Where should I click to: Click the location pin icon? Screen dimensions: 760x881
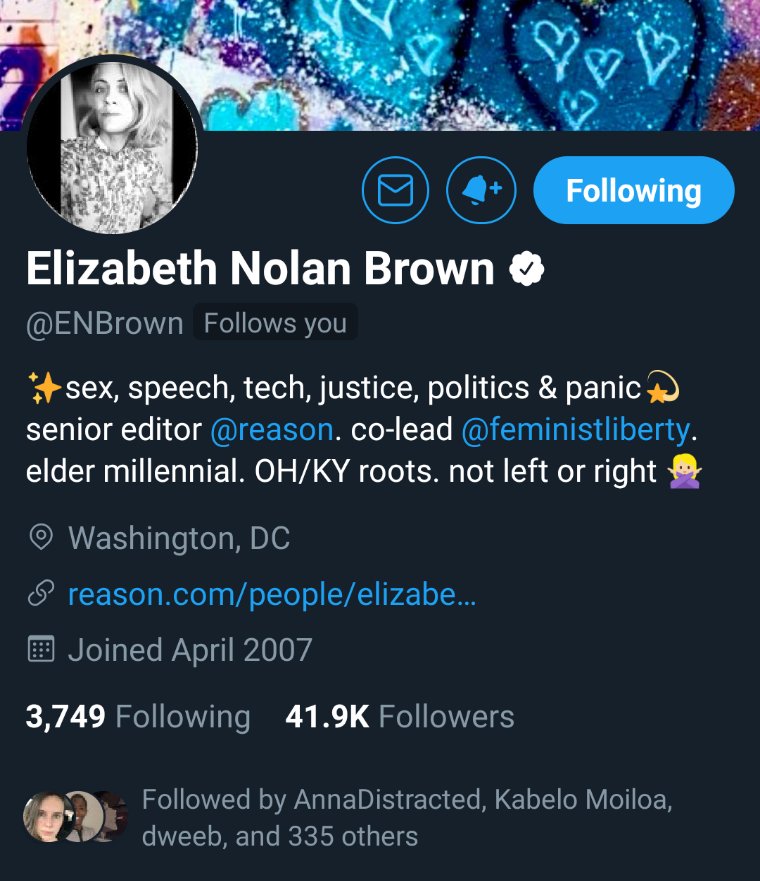[x=40, y=538]
